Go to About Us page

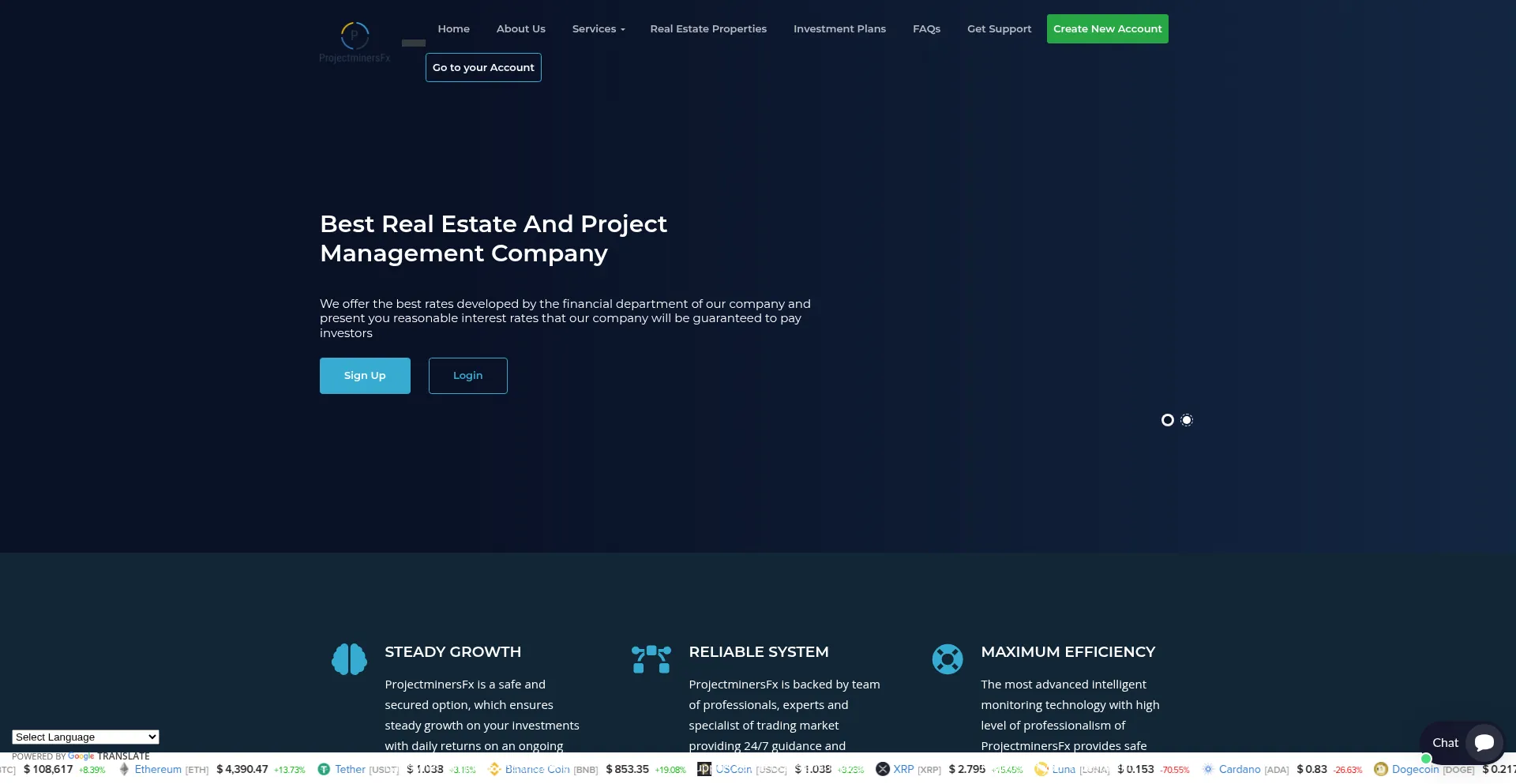pos(521,29)
